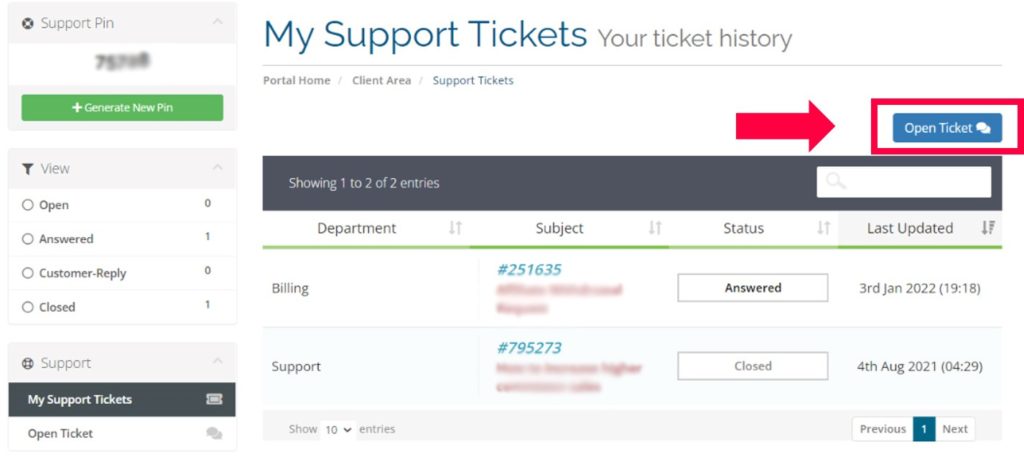Screen dimensions: 1024x457
Task: Focus the ticket search field
Action: 904,181
